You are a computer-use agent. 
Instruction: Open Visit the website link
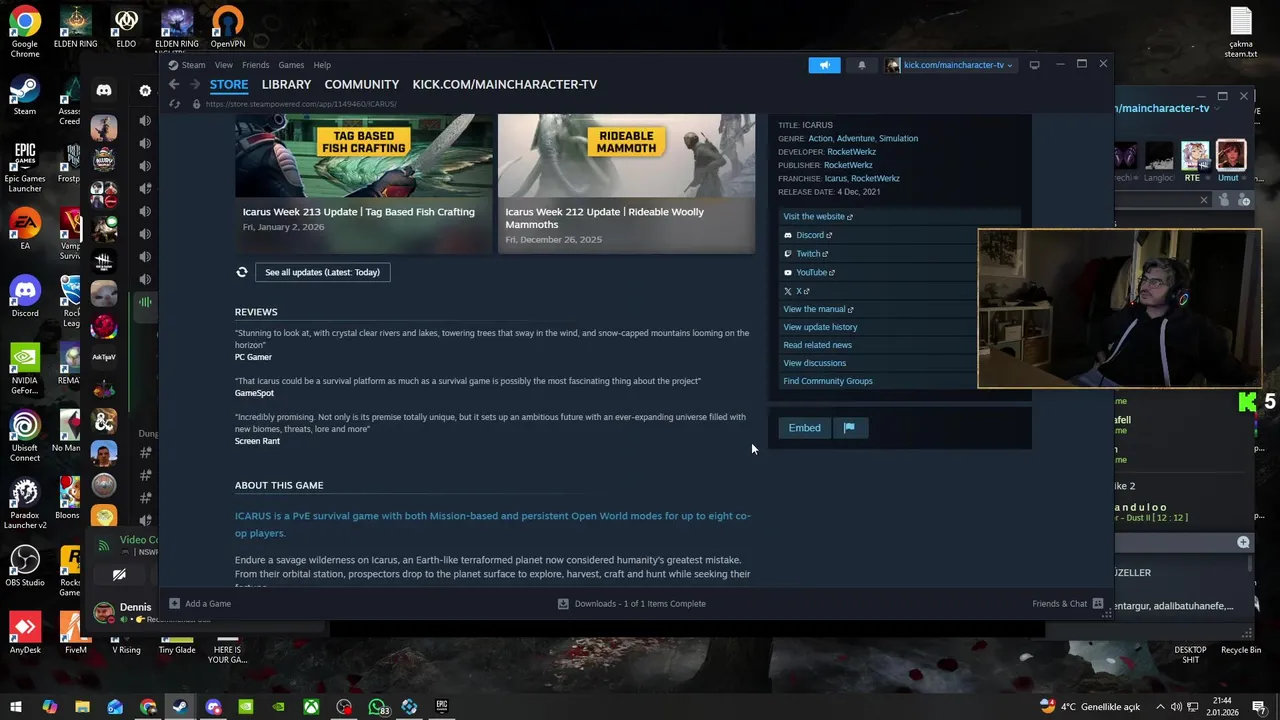[x=818, y=216]
